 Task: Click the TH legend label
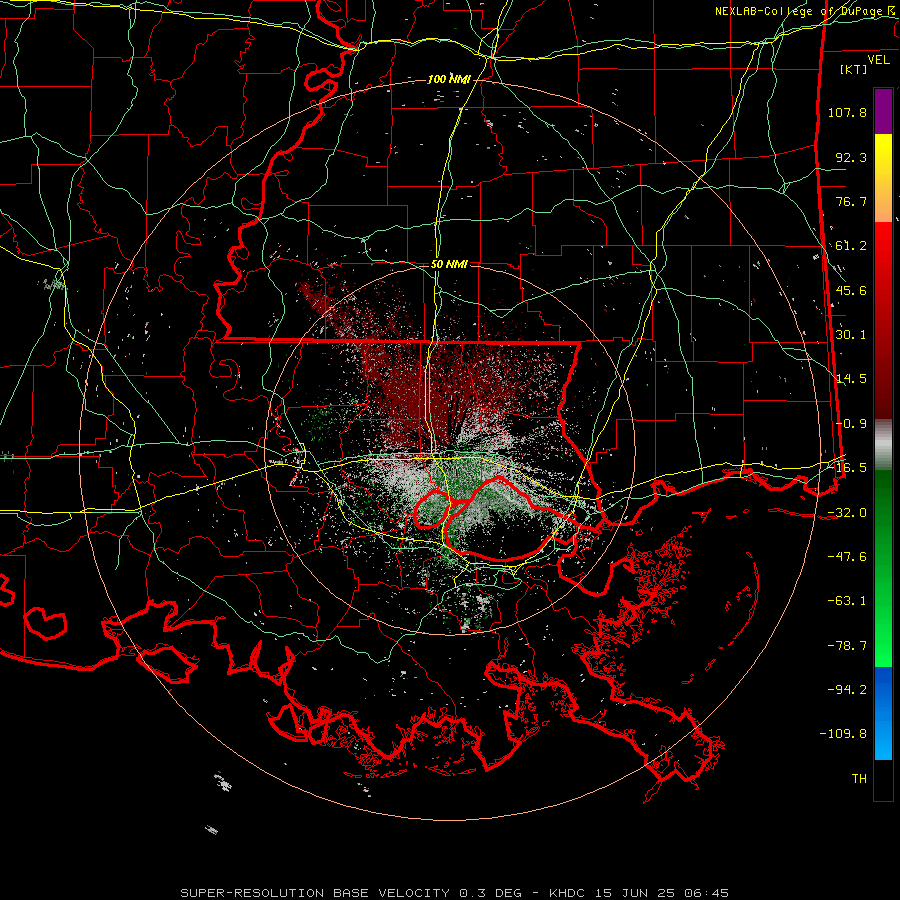click(859, 779)
